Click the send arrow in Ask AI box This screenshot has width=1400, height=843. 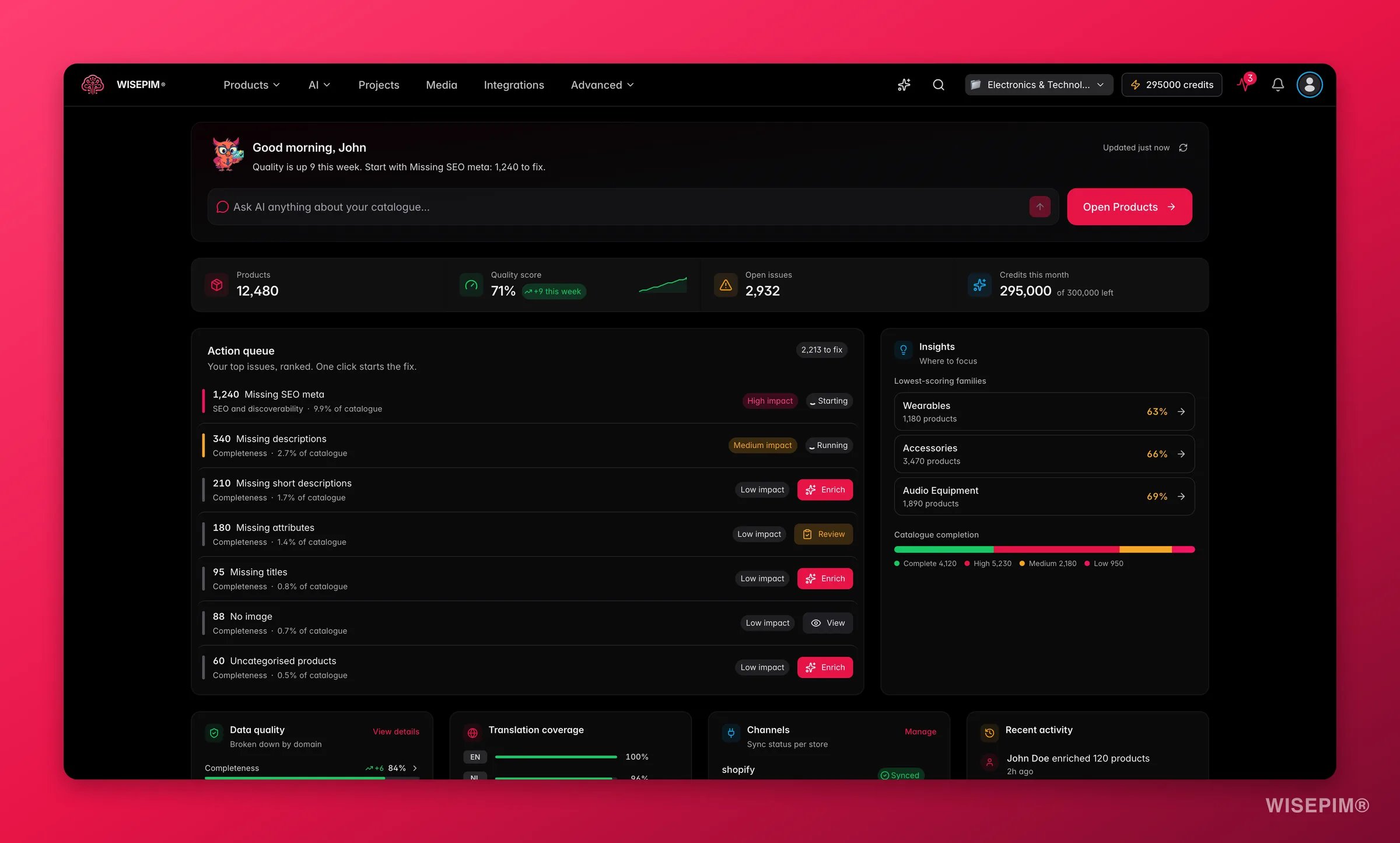click(x=1039, y=207)
